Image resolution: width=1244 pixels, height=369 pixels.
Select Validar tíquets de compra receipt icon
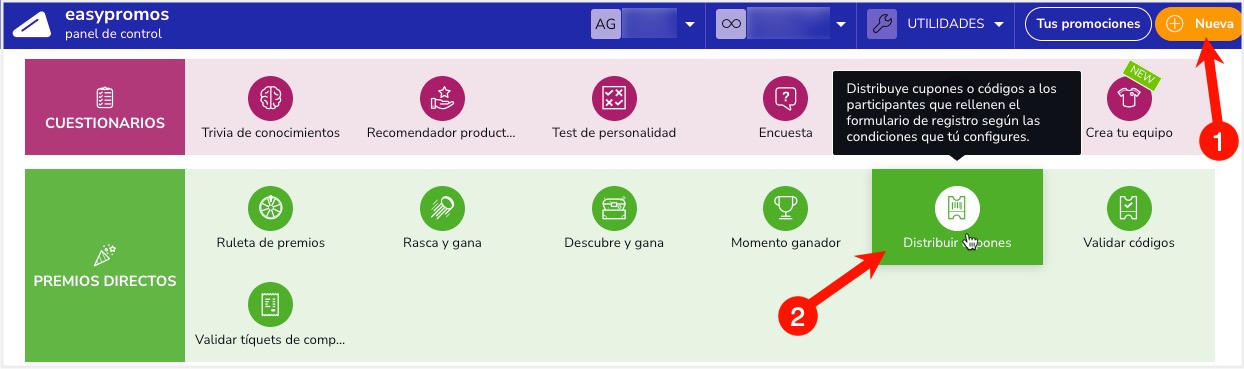point(270,305)
